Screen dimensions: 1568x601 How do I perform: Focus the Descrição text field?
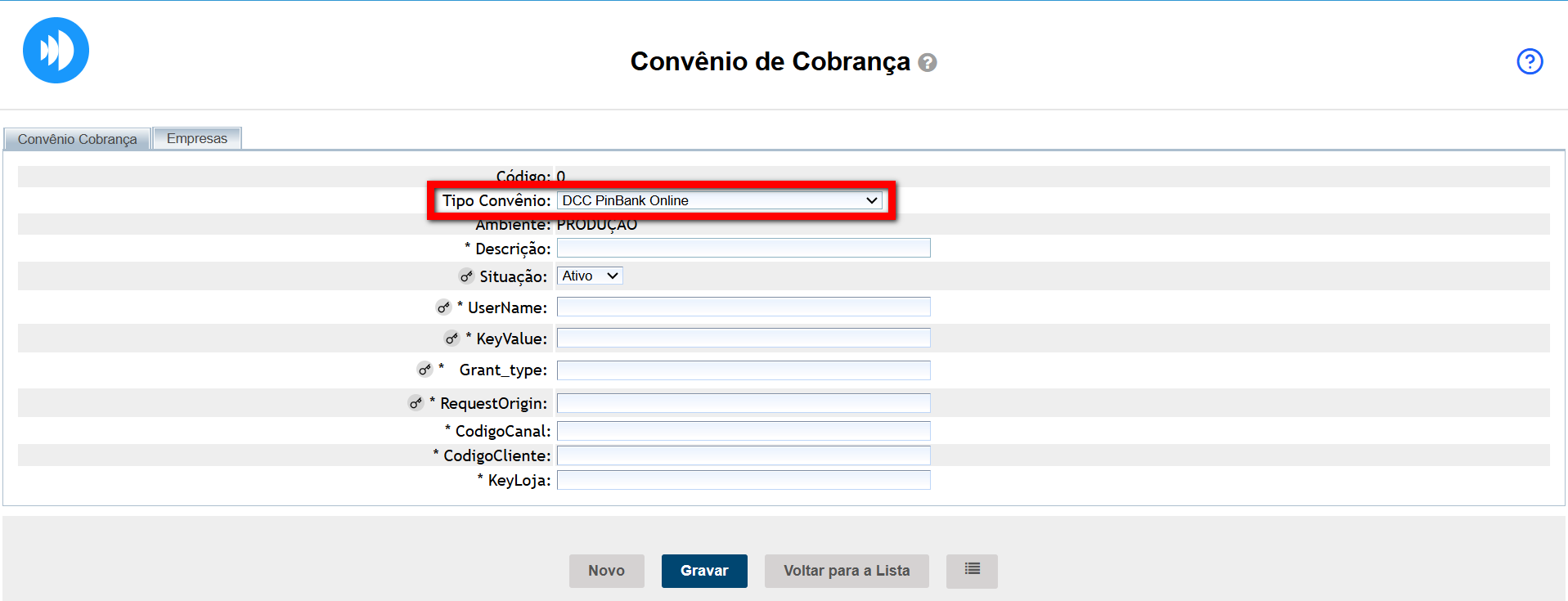click(743, 248)
